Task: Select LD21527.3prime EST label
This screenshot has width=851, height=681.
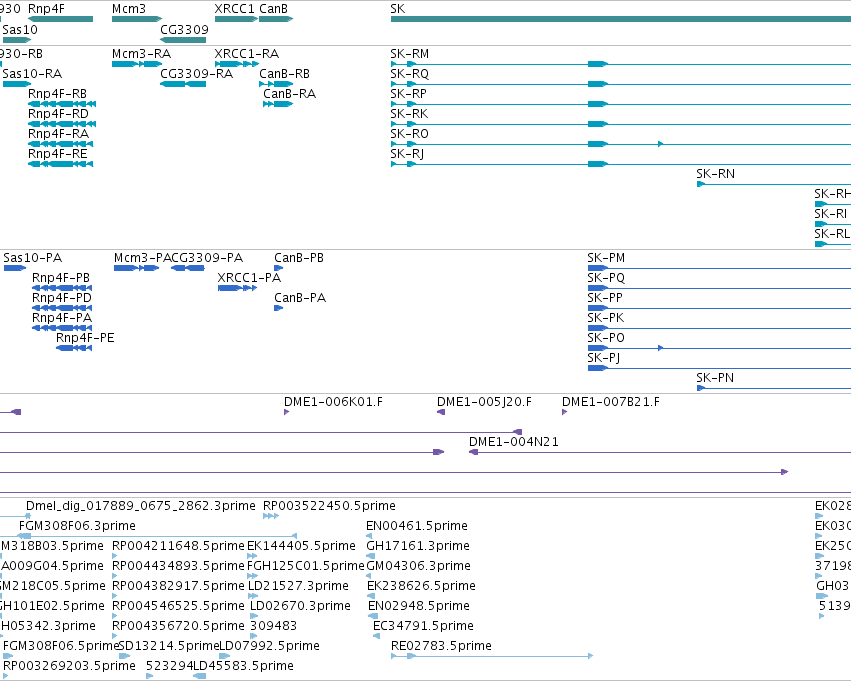Action: coord(299,586)
